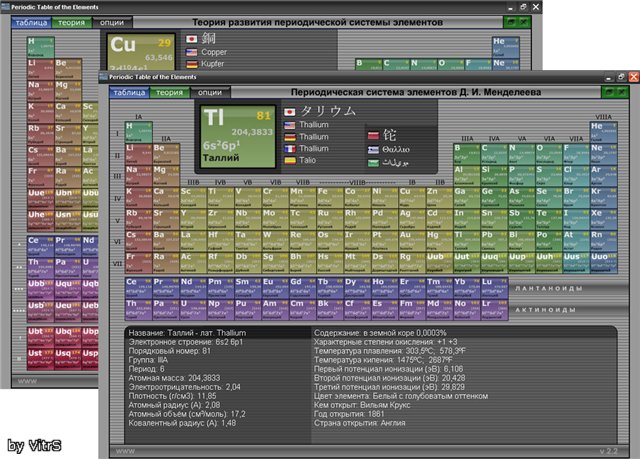Select the Ust cell in the back window
This screenshot has width=640, height=459.
40,359
